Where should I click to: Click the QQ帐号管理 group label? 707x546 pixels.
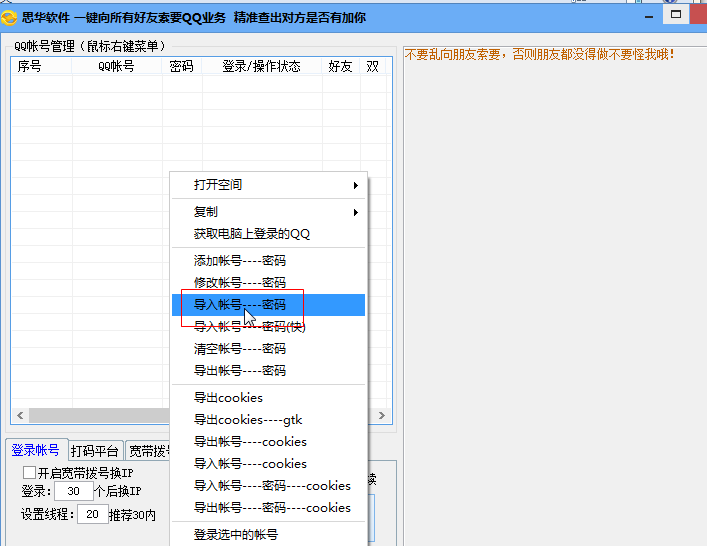[90, 46]
